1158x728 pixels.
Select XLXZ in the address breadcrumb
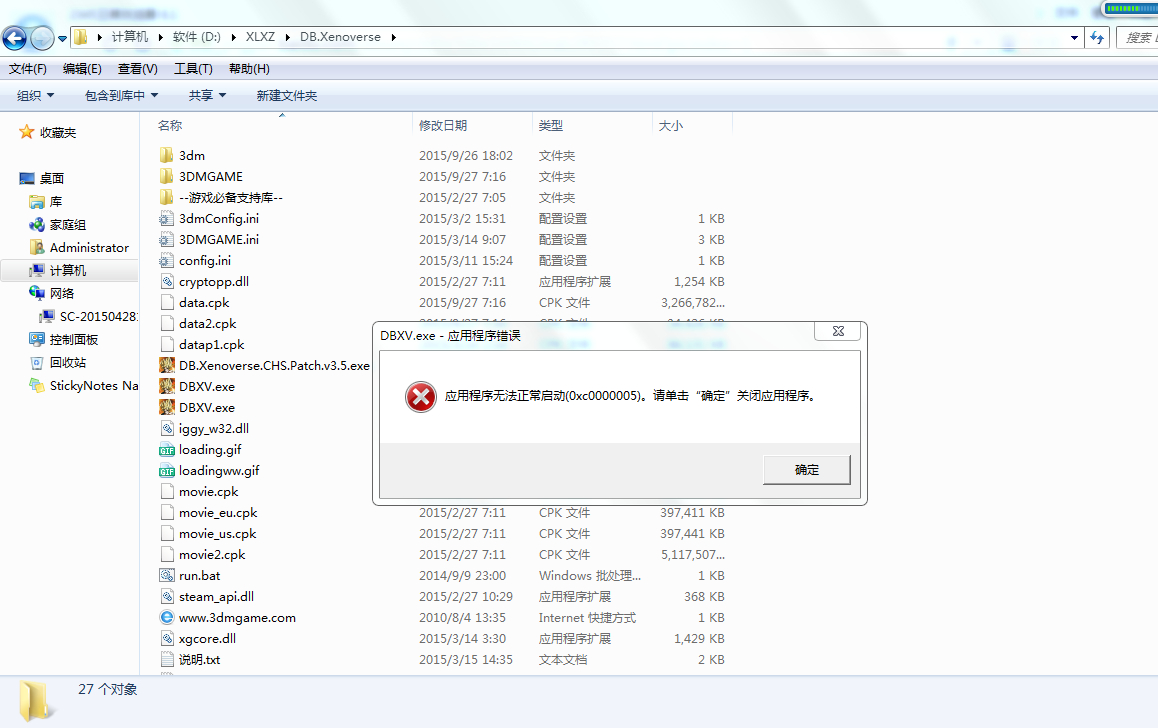tap(260, 37)
